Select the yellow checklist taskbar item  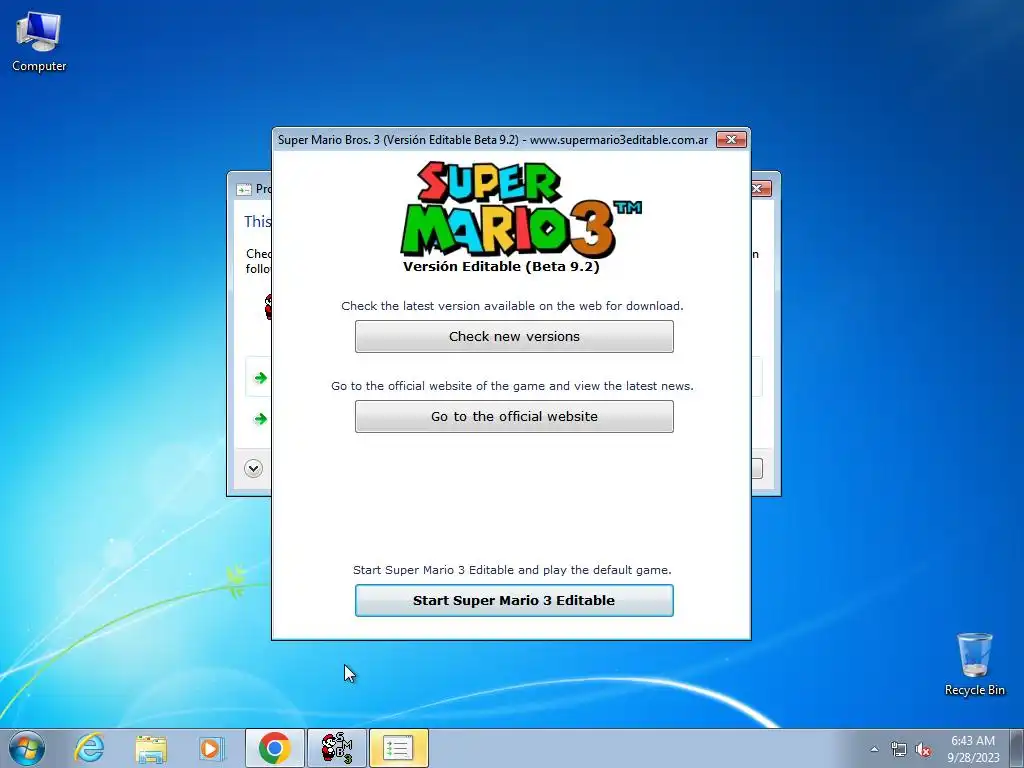click(x=398, y=748)
